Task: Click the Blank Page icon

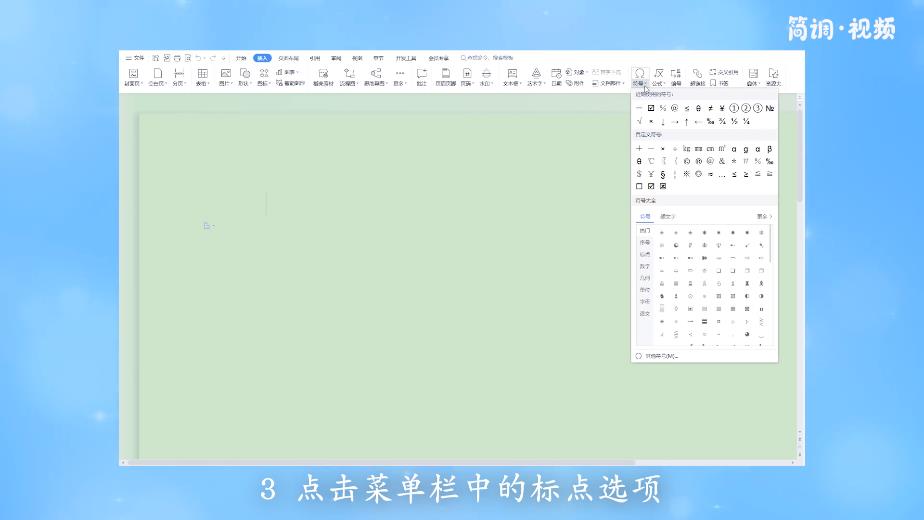Action: coord(157,76)
